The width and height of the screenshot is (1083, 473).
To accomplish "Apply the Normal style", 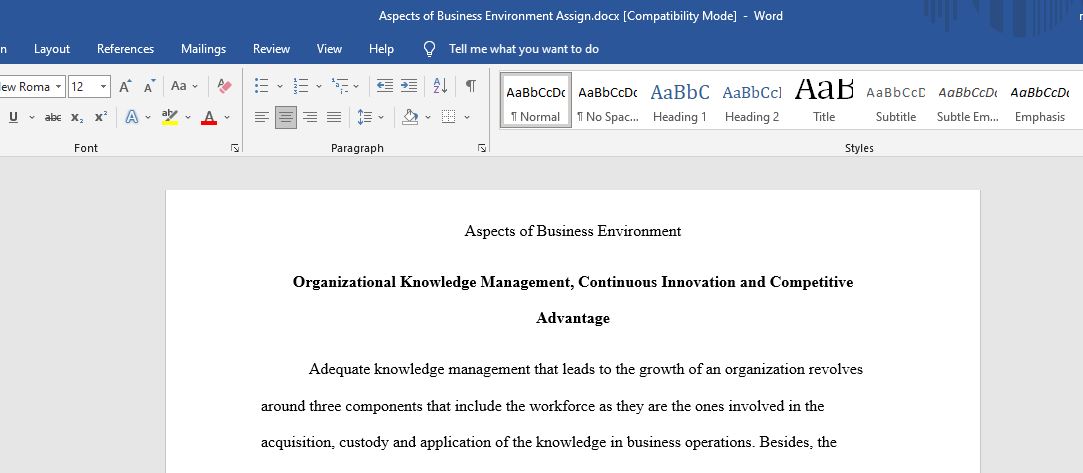I will (x=535, y=101).
